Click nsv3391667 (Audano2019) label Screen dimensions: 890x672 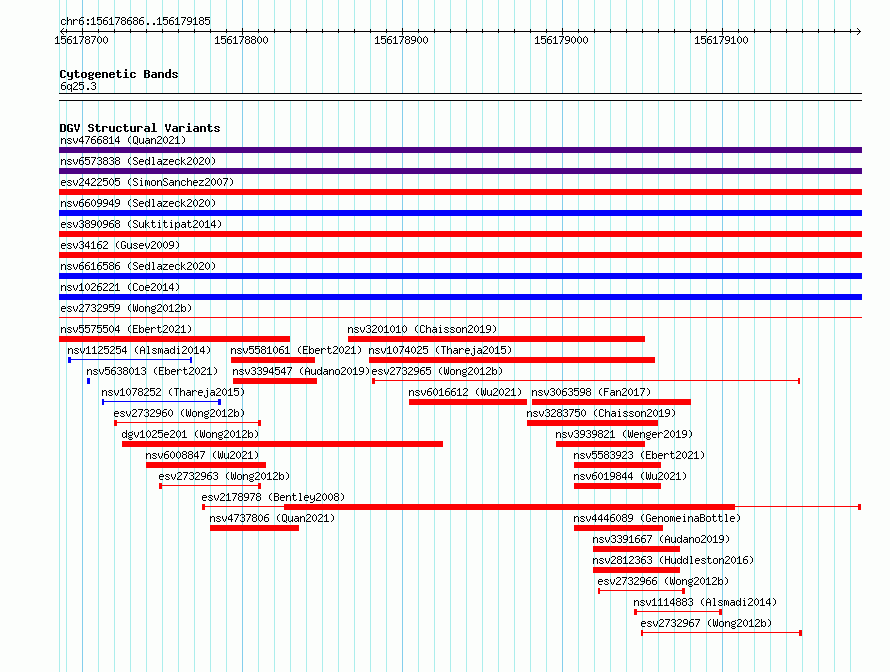(x=661, y=539)
